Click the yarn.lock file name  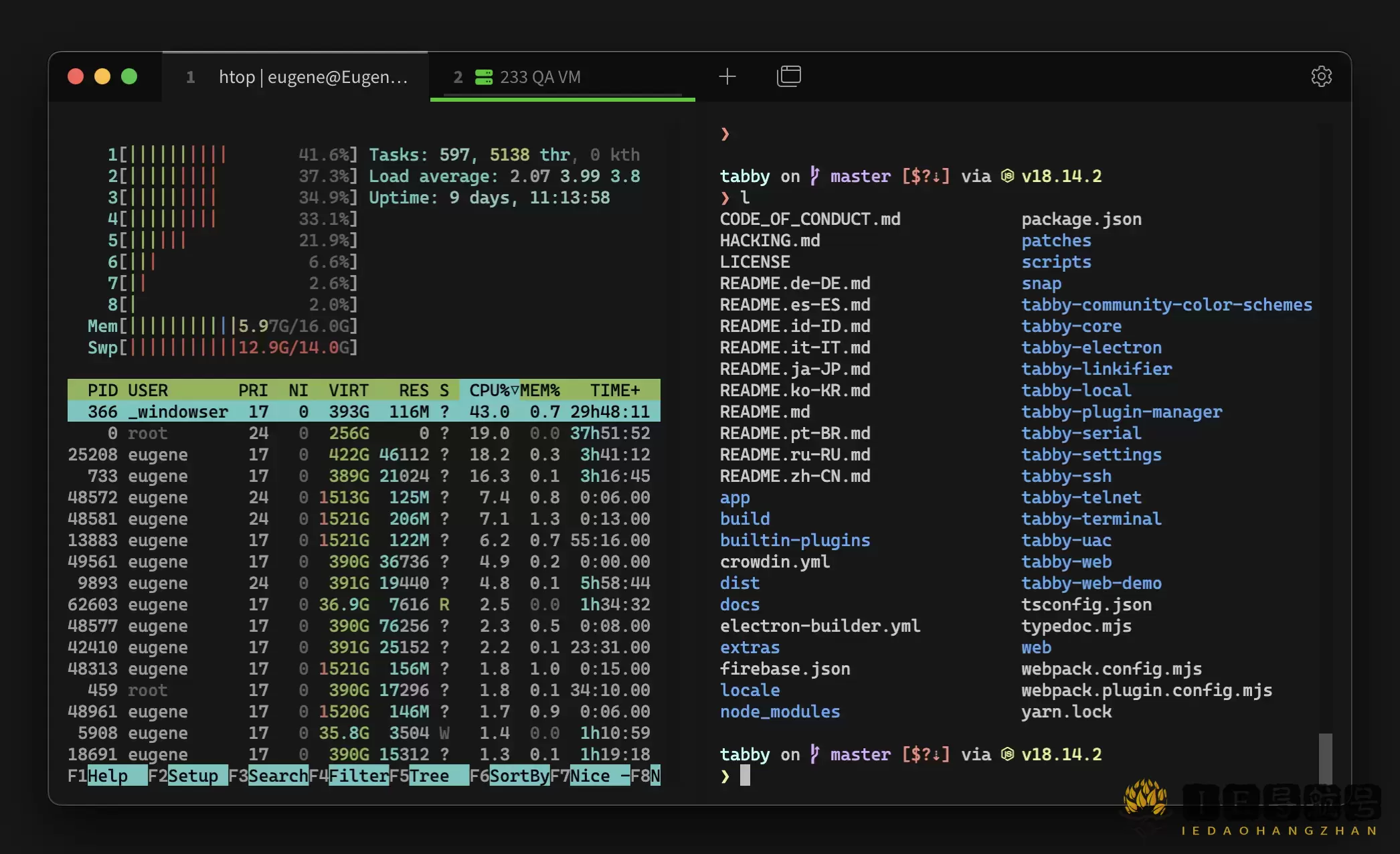pyautogui.click(x=1066, y=711)
